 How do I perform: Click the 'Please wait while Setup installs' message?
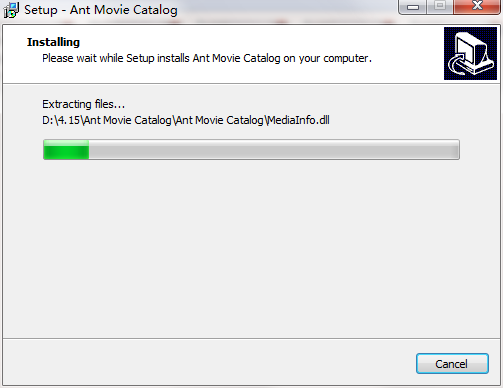[207, 58]
